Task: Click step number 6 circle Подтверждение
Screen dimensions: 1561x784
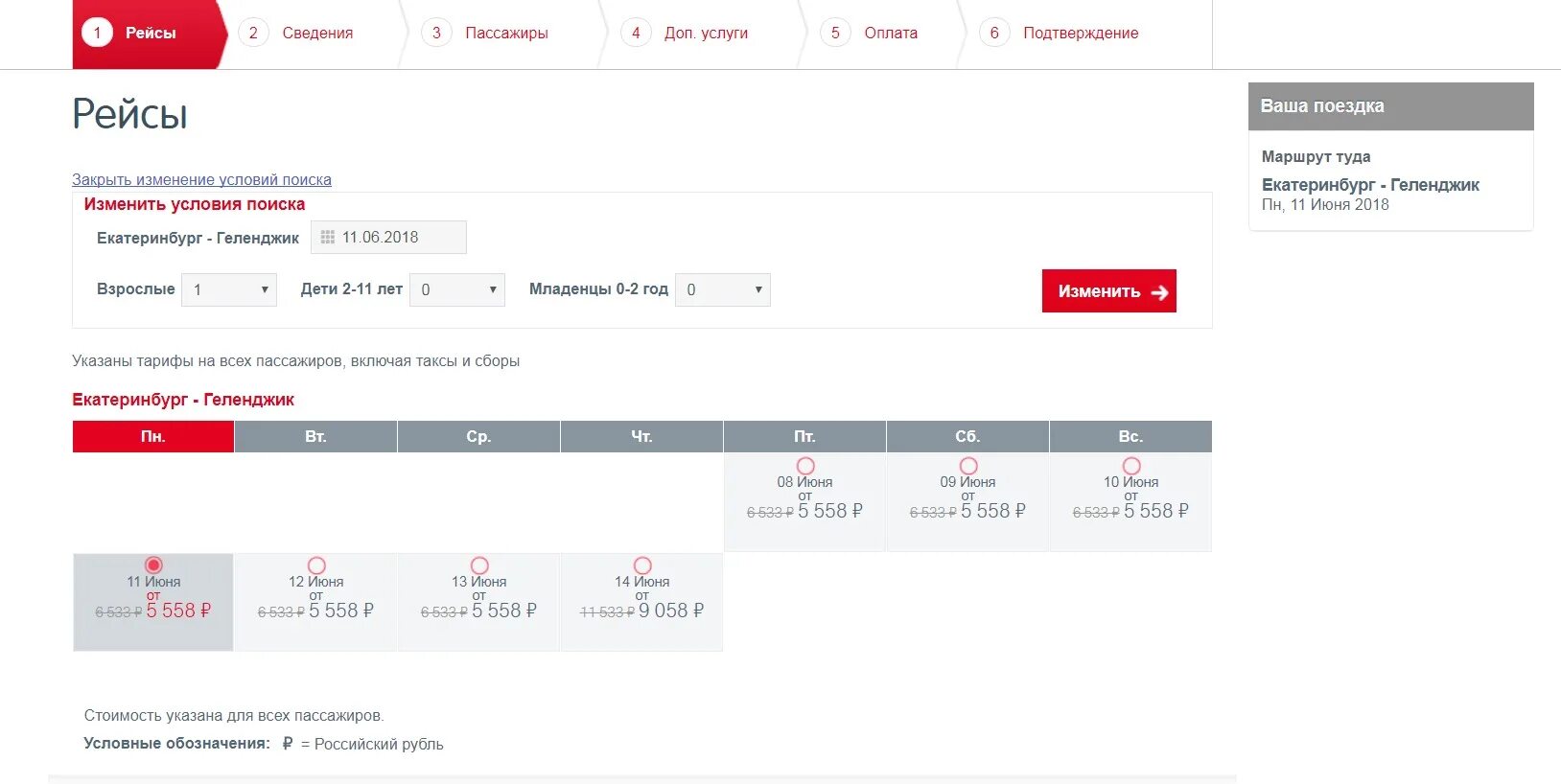Action: (994, 33)
